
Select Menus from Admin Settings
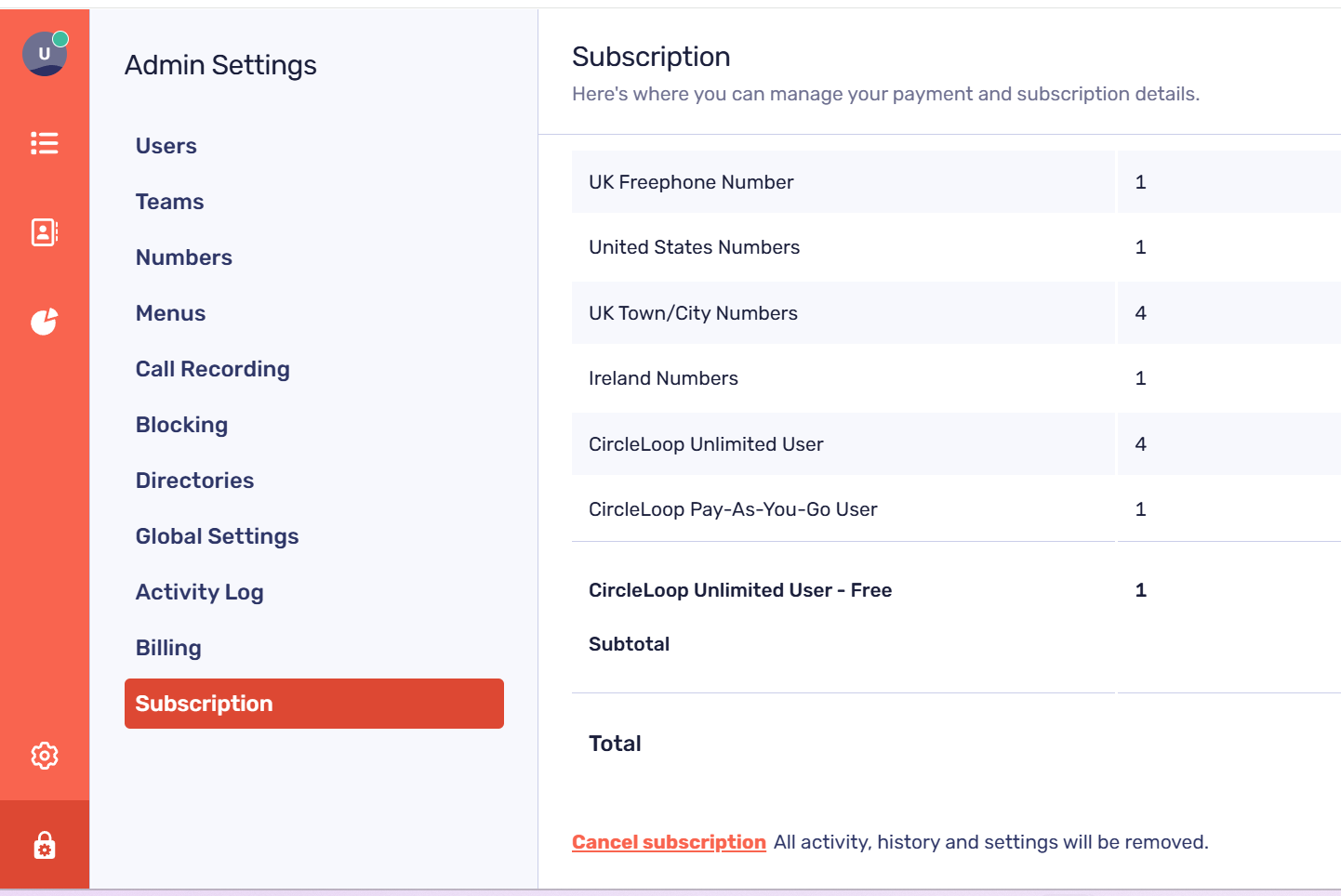click(170, 312)
